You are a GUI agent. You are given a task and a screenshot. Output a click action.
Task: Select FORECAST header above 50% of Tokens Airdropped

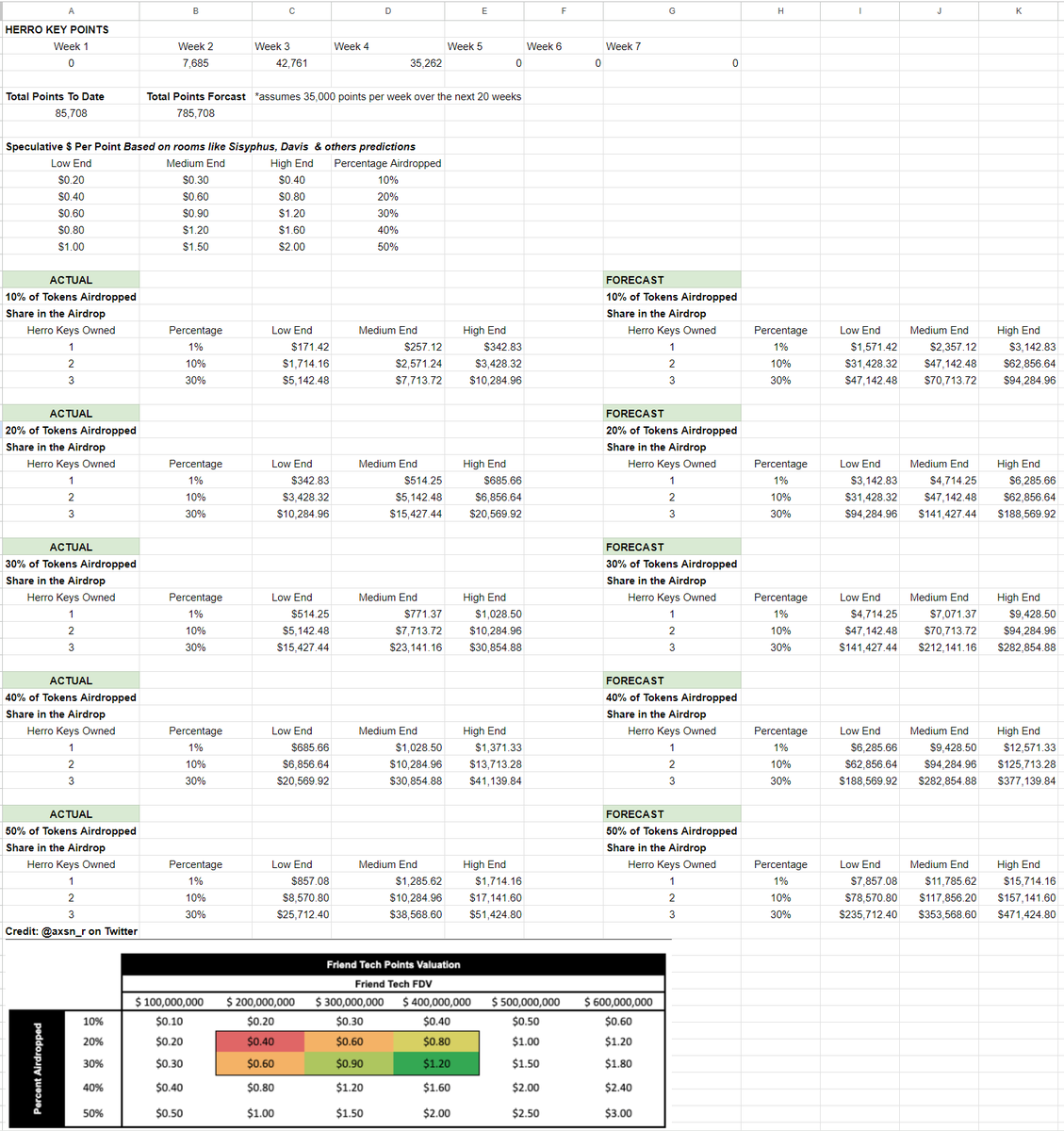672,814
